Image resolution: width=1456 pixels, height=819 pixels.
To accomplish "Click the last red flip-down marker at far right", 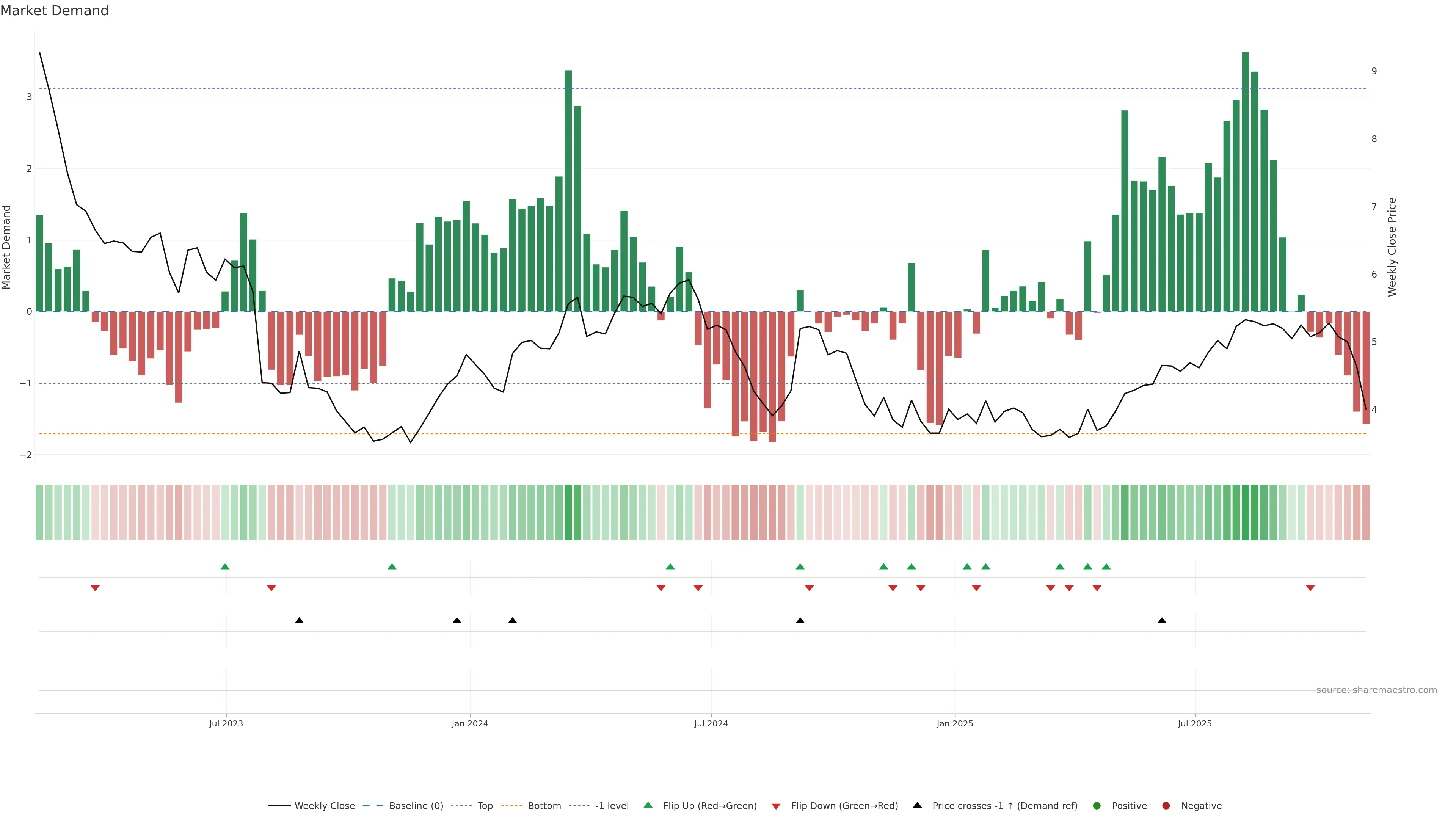I will coord(1310,588).
